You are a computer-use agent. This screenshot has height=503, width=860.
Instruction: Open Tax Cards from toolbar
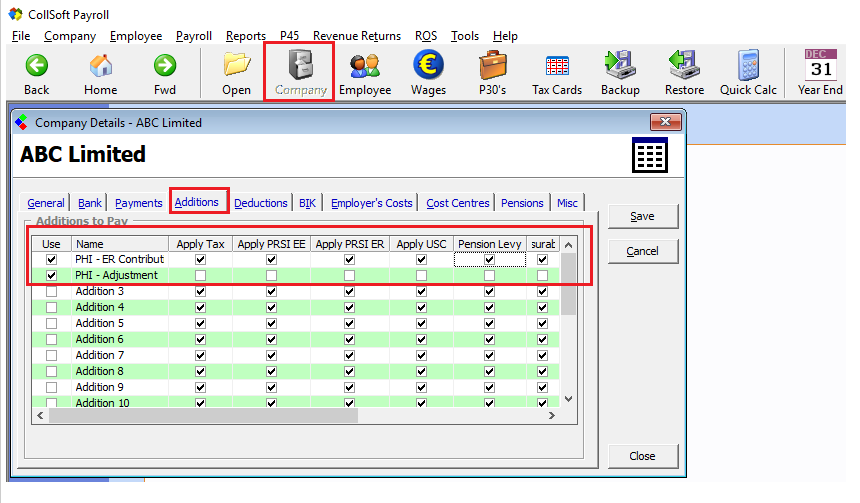pos(556,66)
